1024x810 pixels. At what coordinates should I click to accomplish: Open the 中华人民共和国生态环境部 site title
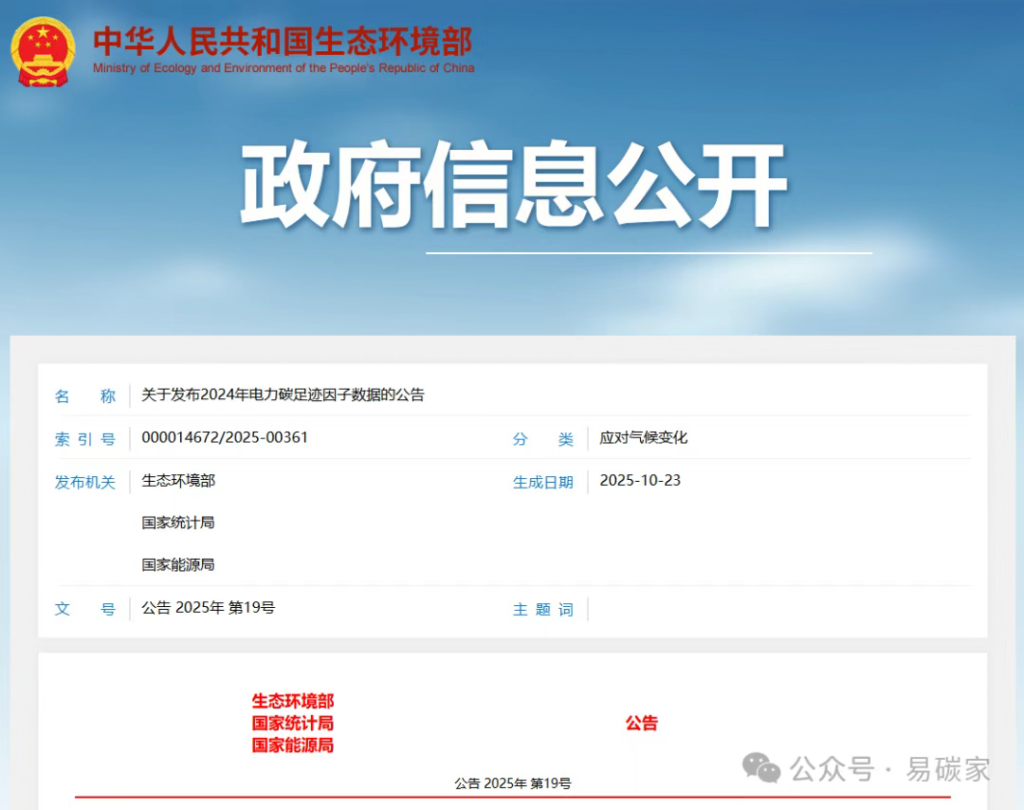[x=282, y=40]
